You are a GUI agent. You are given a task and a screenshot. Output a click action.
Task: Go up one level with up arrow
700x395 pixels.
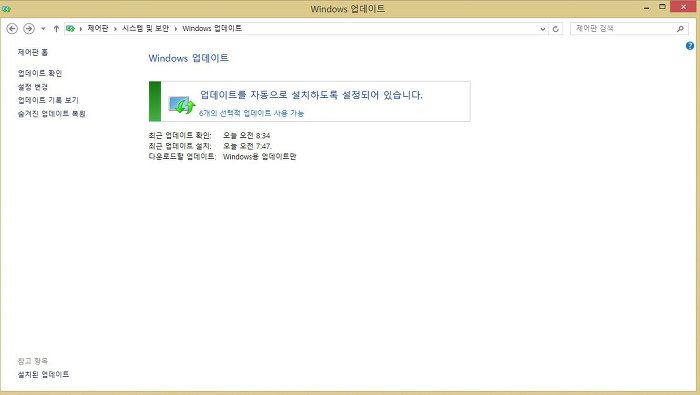[x=56, y=29]
